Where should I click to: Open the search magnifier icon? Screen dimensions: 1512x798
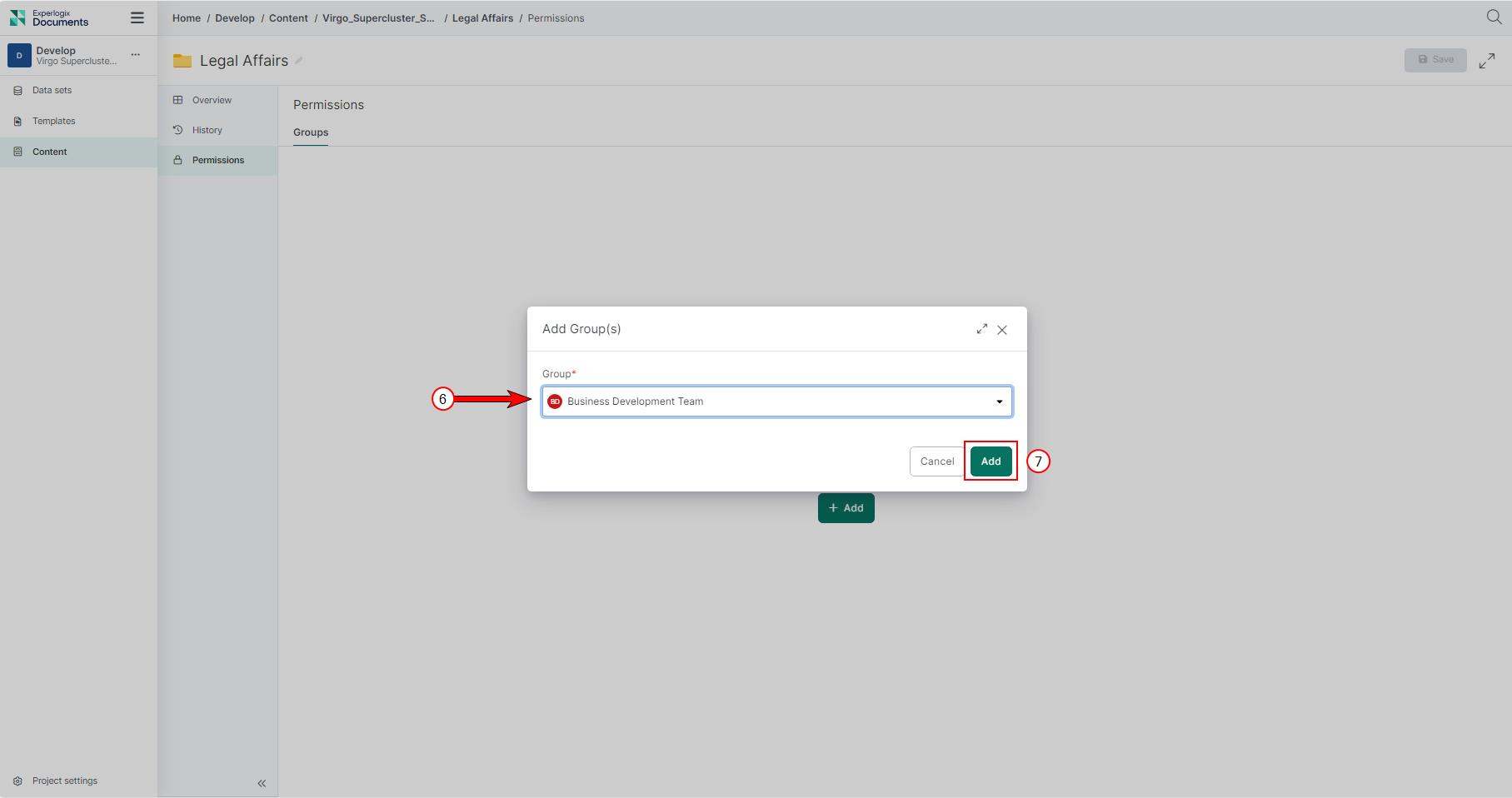click(x=1494, y=17)
